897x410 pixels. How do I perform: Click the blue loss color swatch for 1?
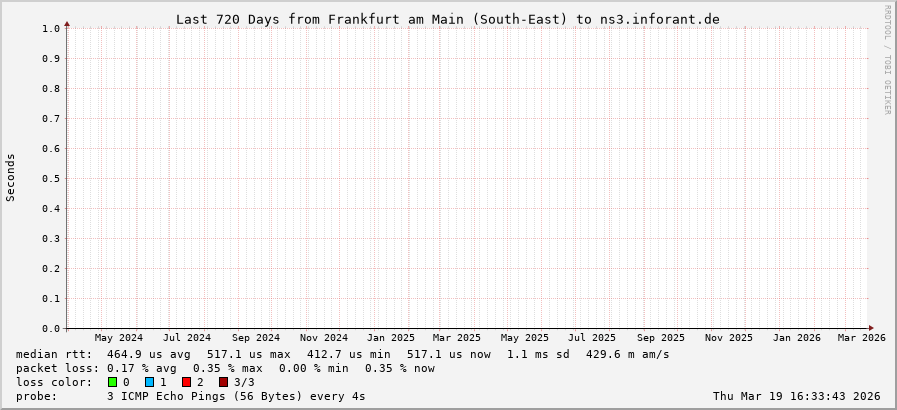(x=149, y=382)
